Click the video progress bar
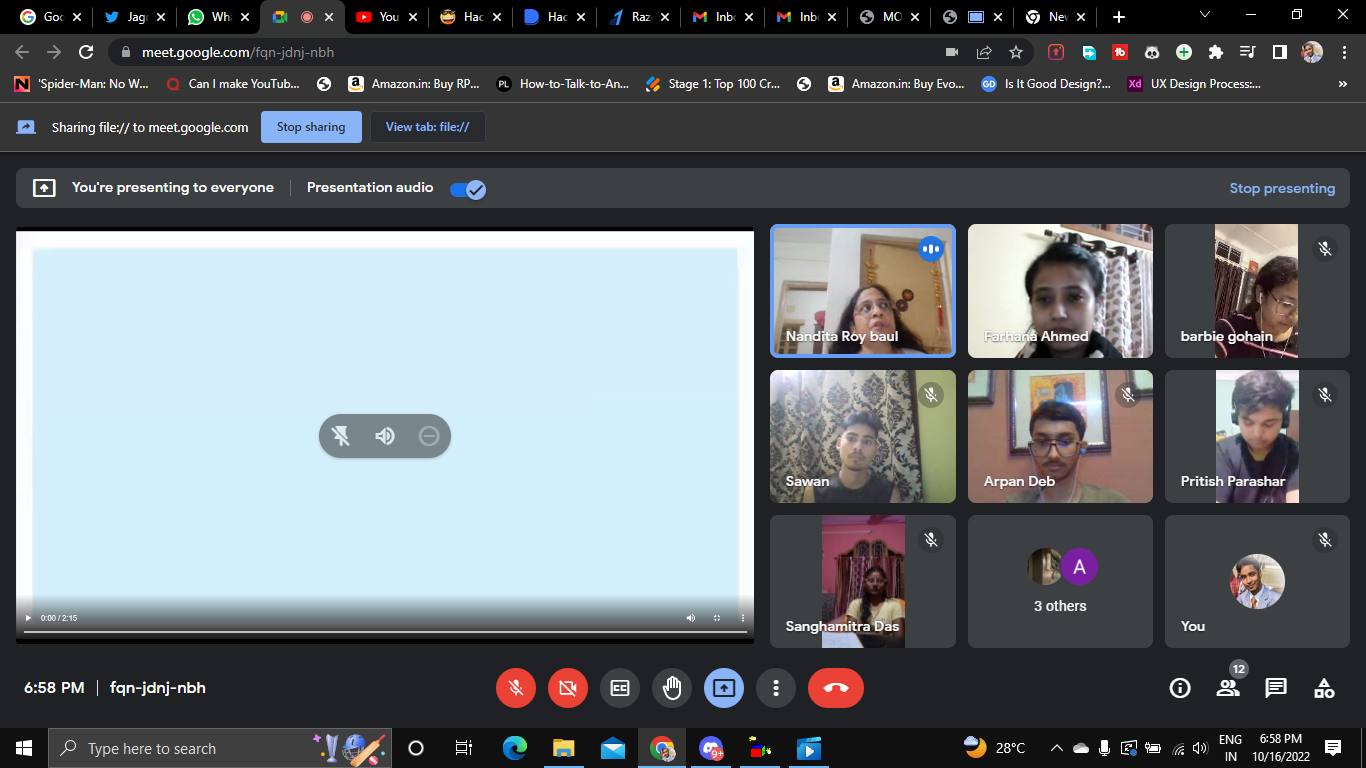This screenshot has width=1366, height=768. tap(385, 632)
